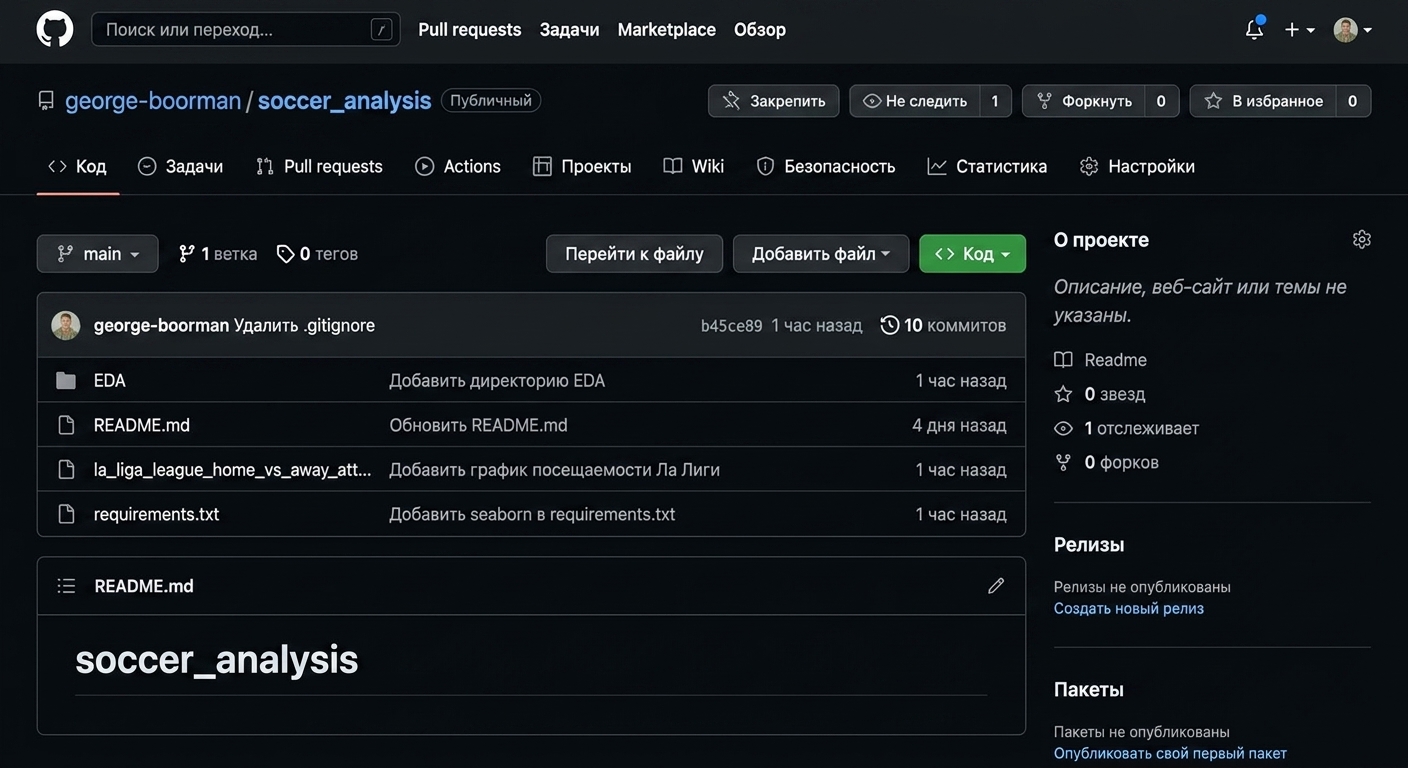Click the requirements.txt file icon
The image size is (1408, 768).
[66, 514]
